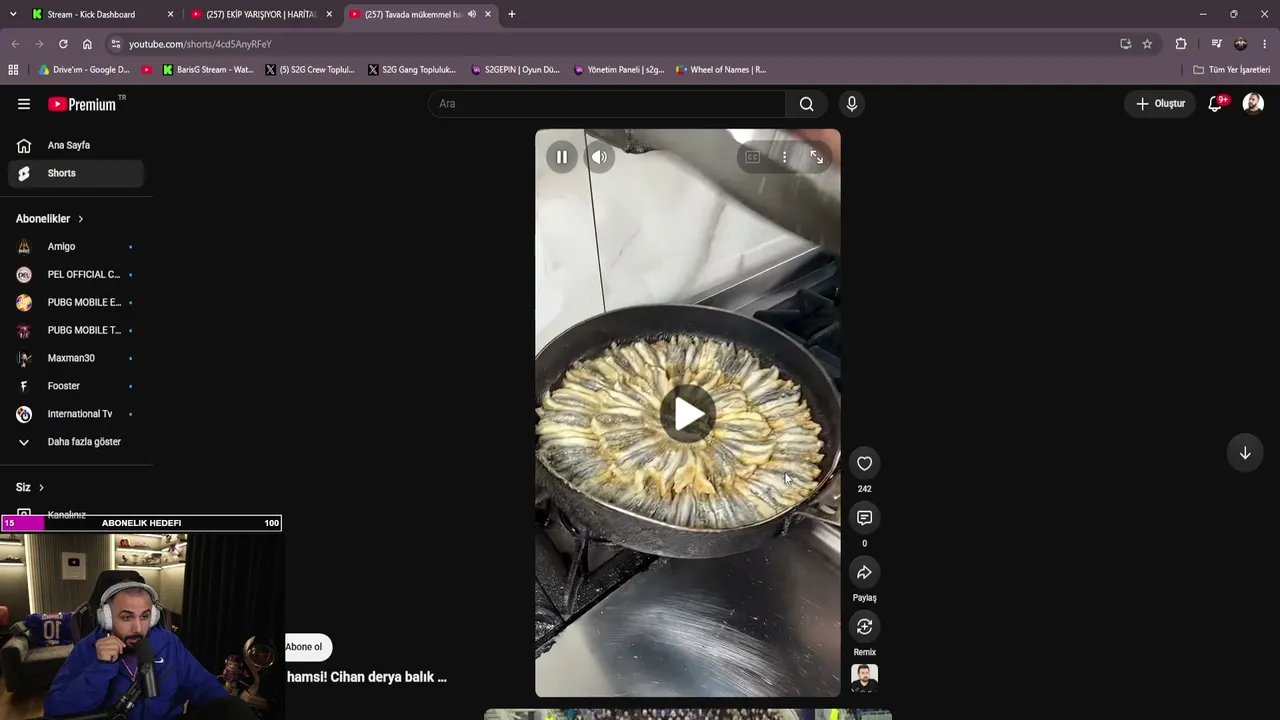Open the apps grid in bookmarks bar
This screenshot has height=720, width=1280.
13,70
